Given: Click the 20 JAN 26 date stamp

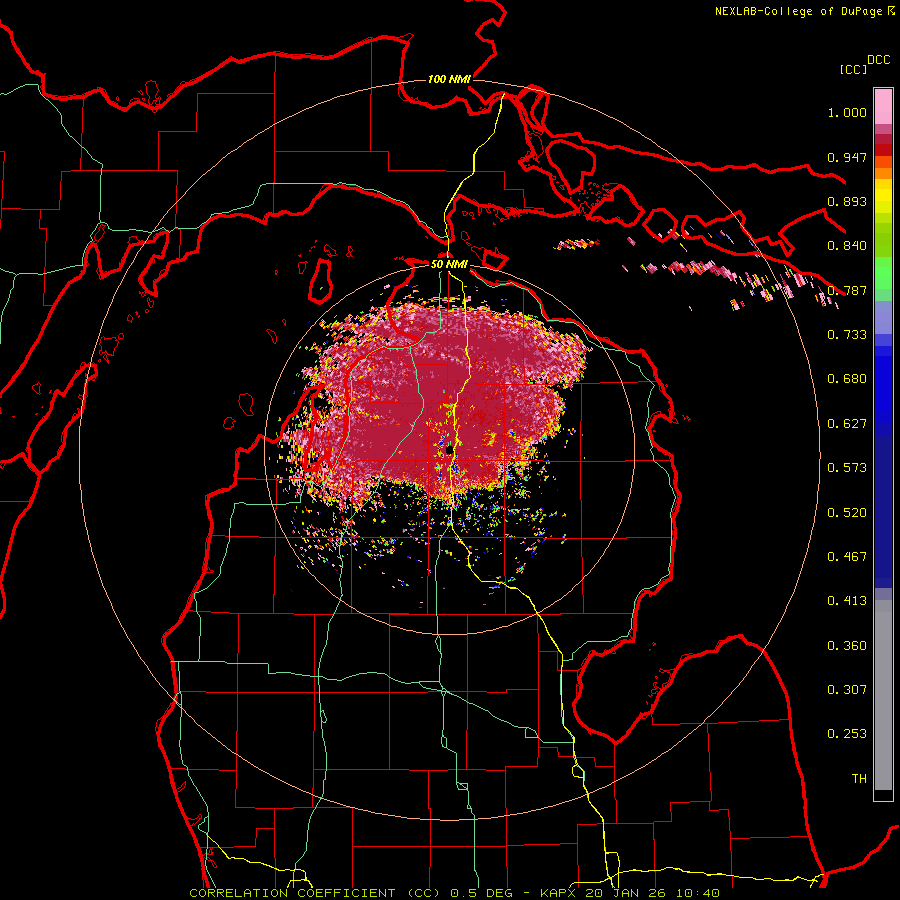Looking at the screenshot, I should pyautogui.click(x=627, y=893).
